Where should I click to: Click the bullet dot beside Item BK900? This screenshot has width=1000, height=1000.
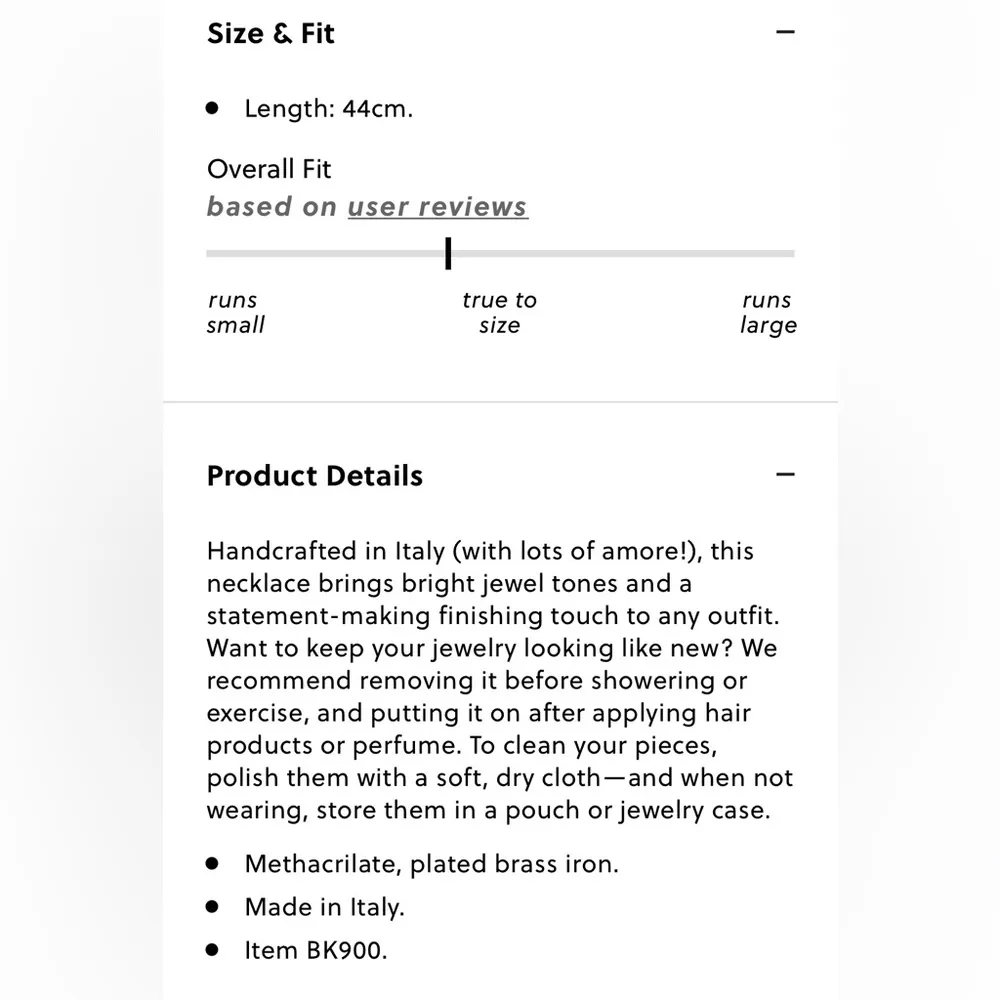212,949
